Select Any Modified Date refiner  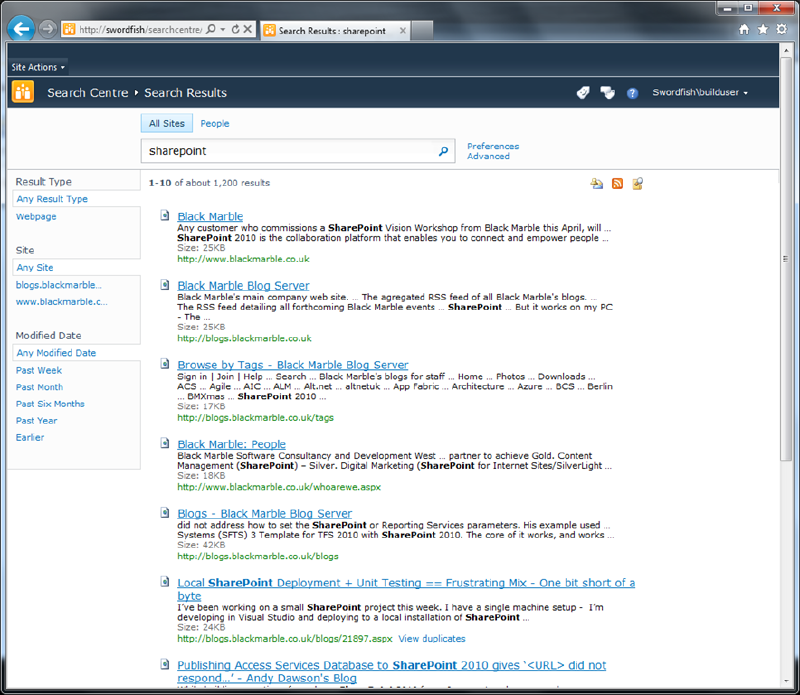pos(56,353)
